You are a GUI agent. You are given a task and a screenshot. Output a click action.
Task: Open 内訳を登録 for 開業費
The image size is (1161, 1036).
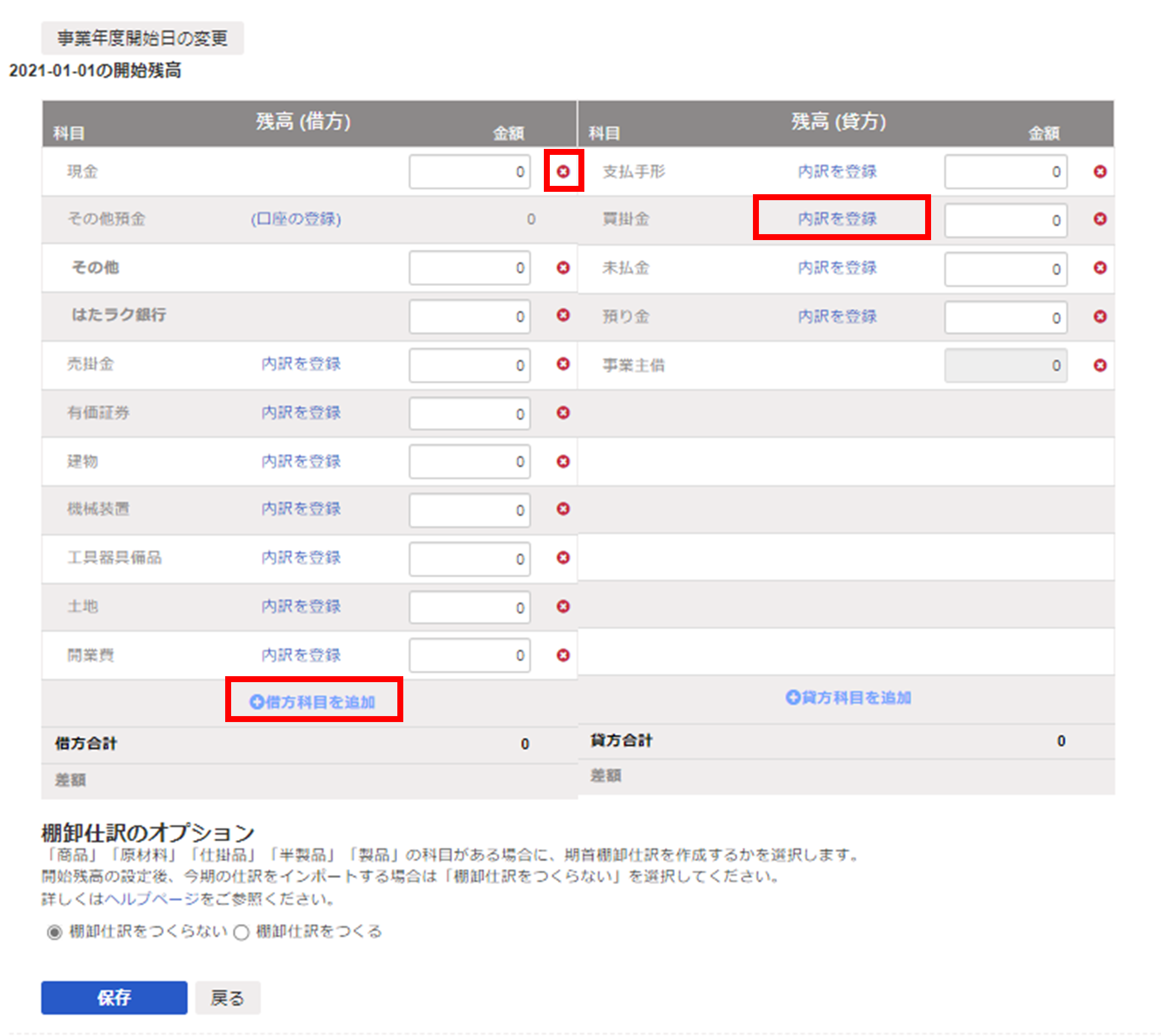click(301, 655)
